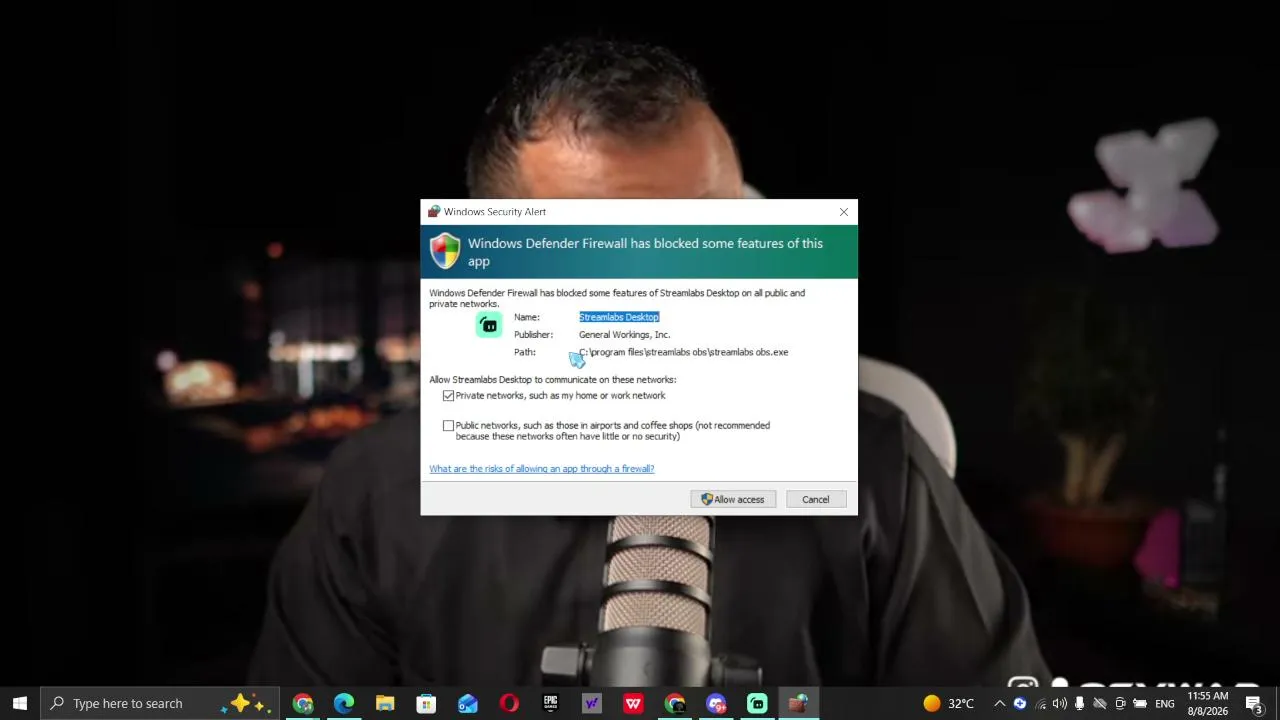Click the crossed-out cloud tray icon

[1100, 703]
